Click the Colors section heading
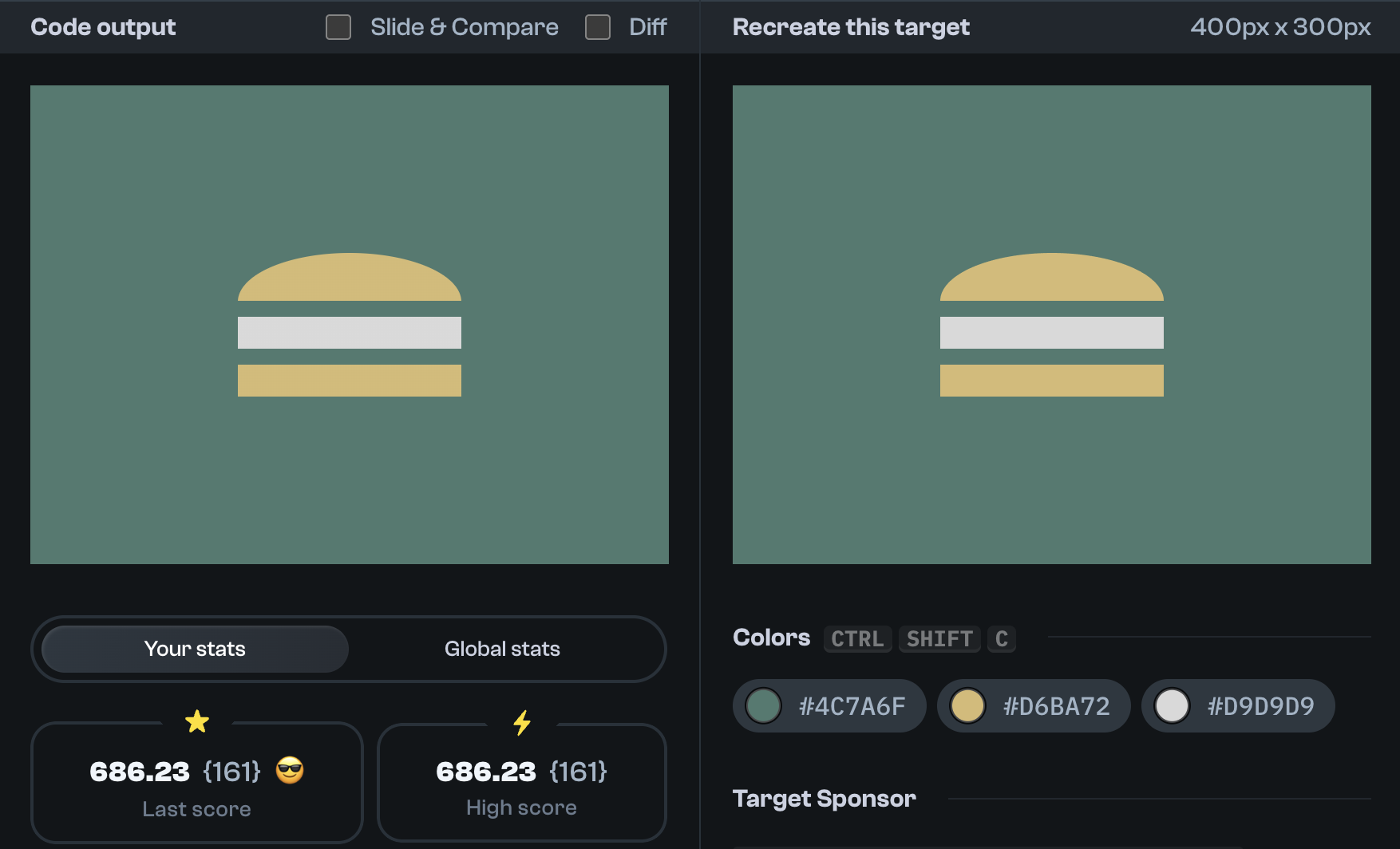This screenshot has height=849, width=1400. [771, 638]
